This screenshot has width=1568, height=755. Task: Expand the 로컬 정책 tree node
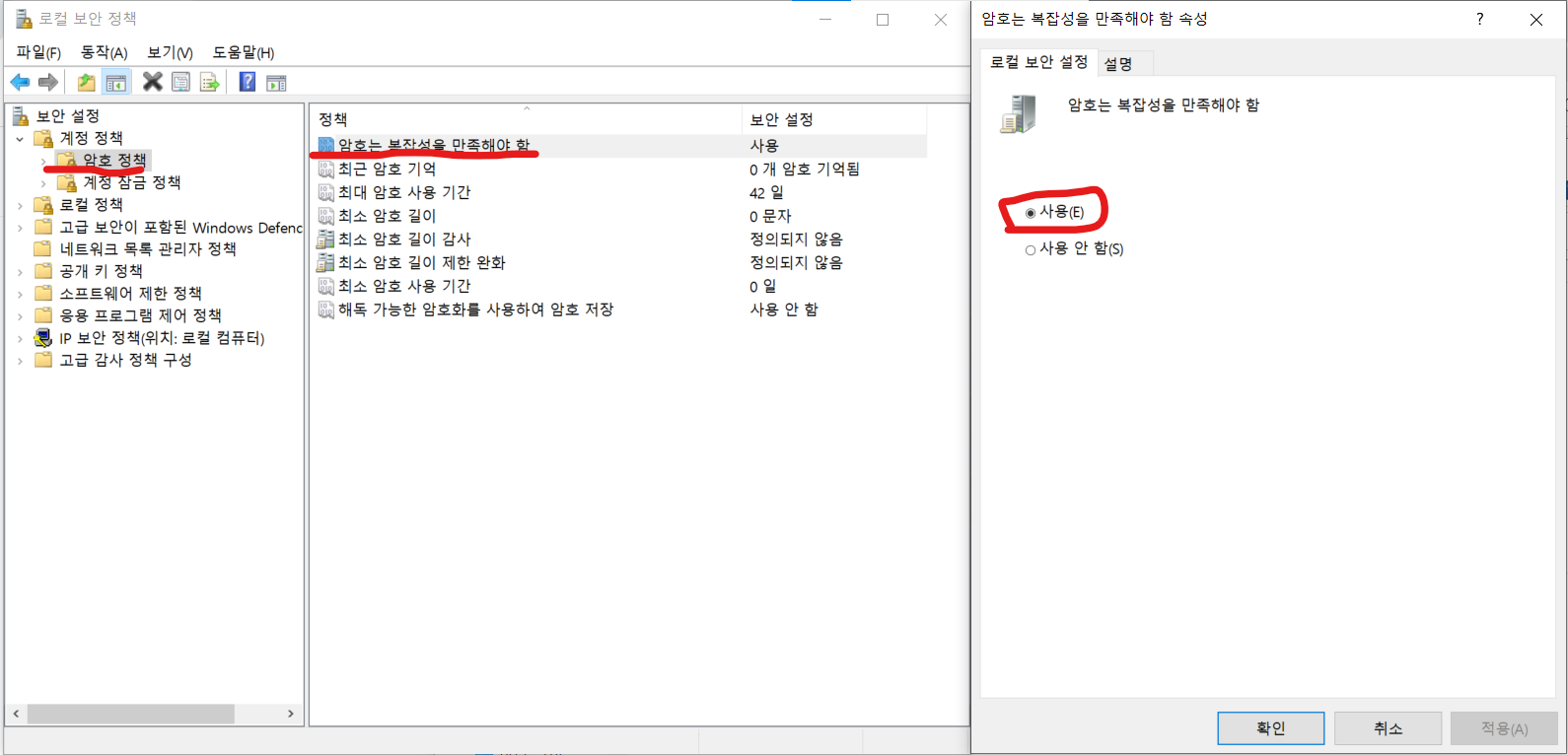pyautogui.click(x=20, y=205)
